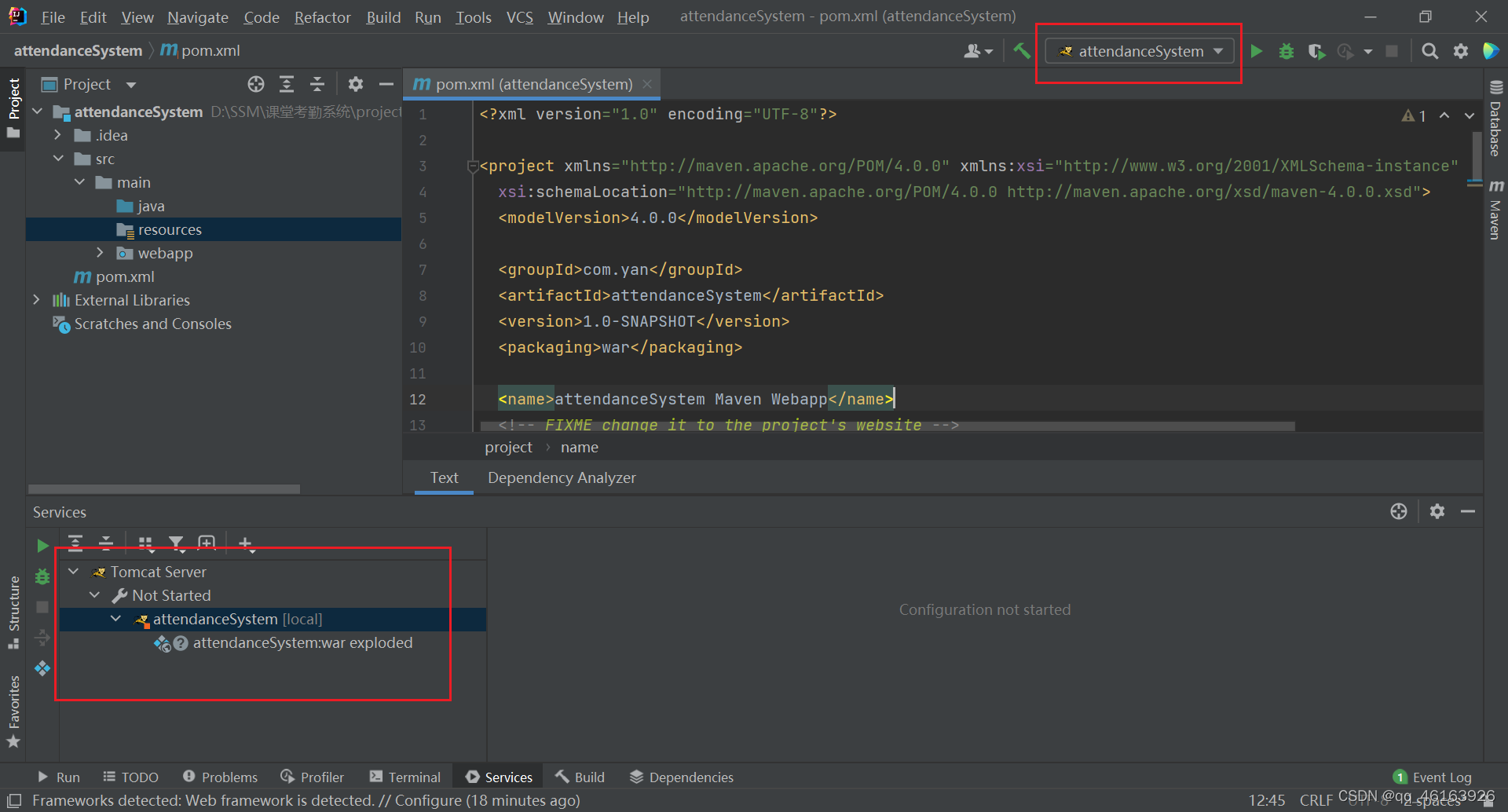1508x812 pixels.
Task: Click the CRLF line separator in status bar
Action: [1316, 800]
